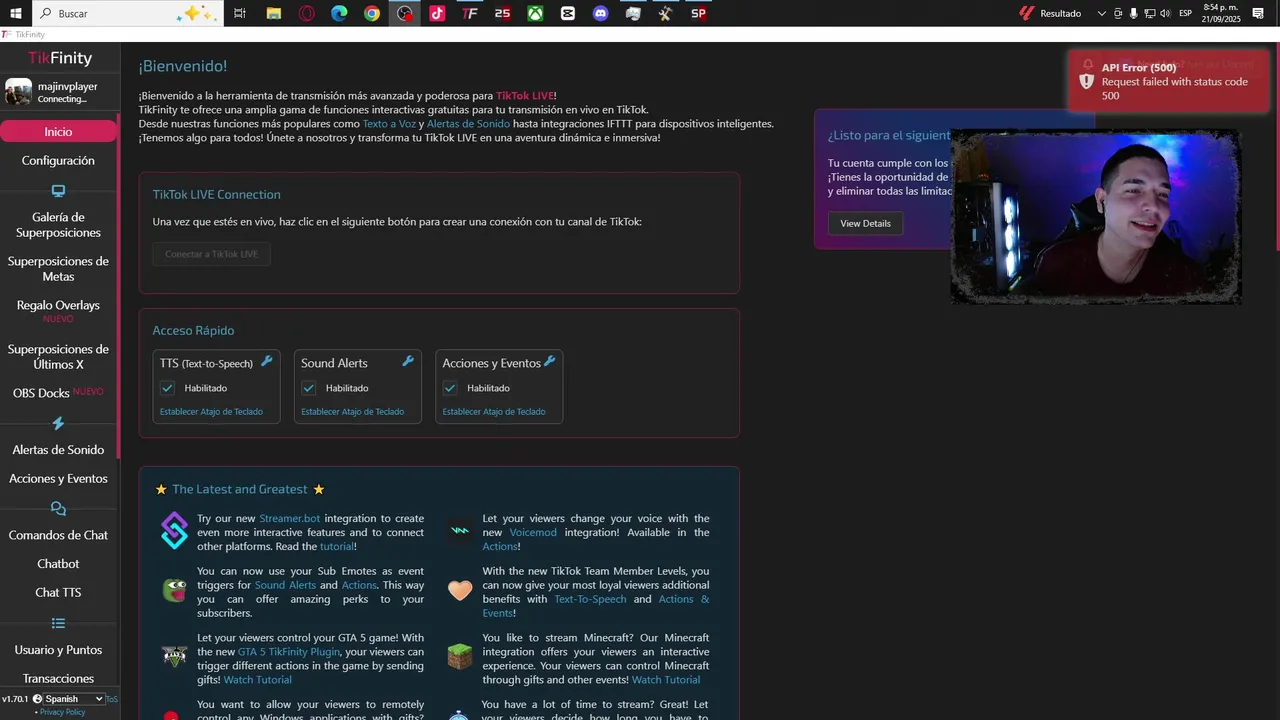Viewport: 1280px width, 720px height.
Task: Click the microphone tray icon
Action: click(x=1134, y=13)
